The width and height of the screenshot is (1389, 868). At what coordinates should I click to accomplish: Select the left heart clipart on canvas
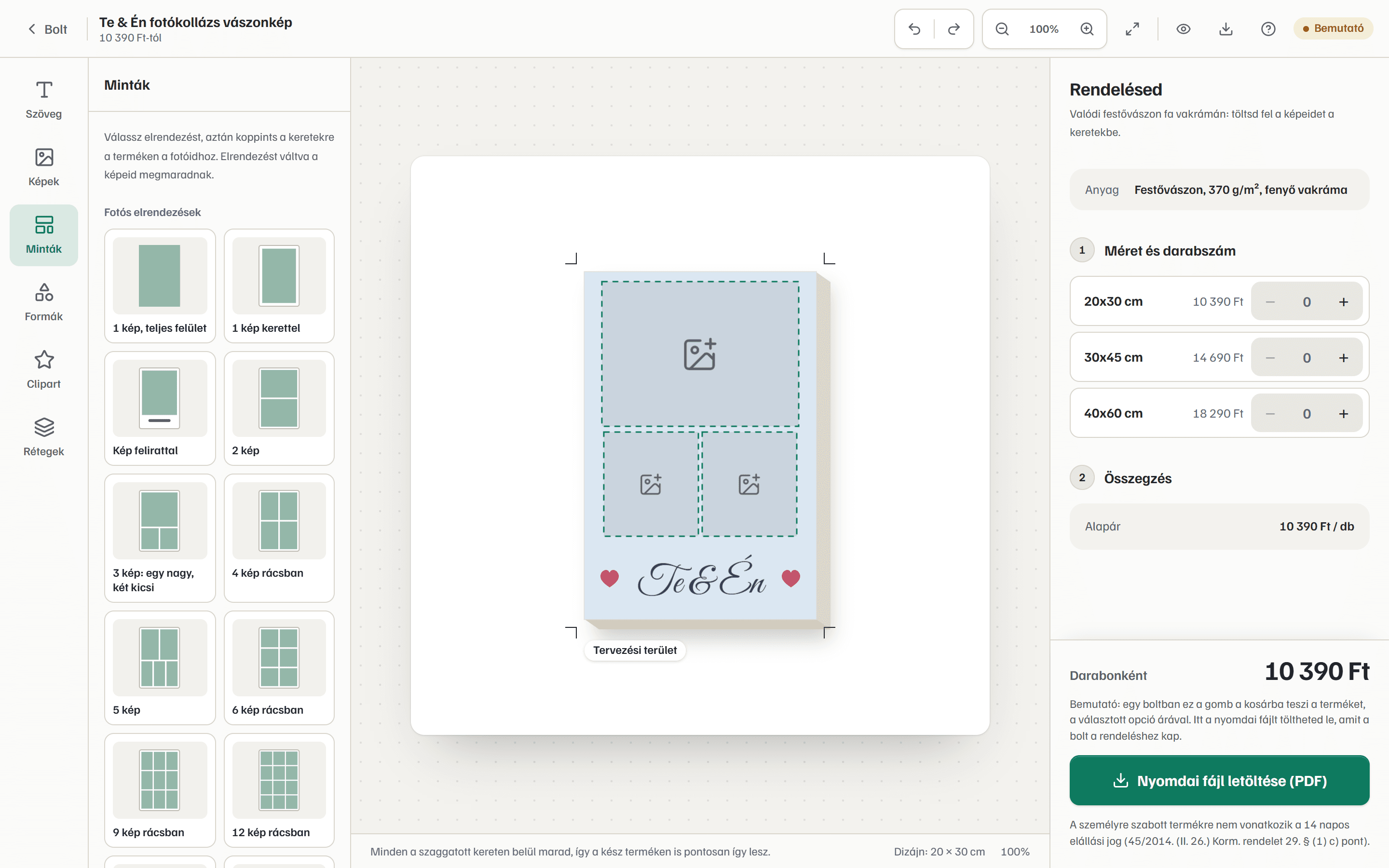click(x=610, y=578)
